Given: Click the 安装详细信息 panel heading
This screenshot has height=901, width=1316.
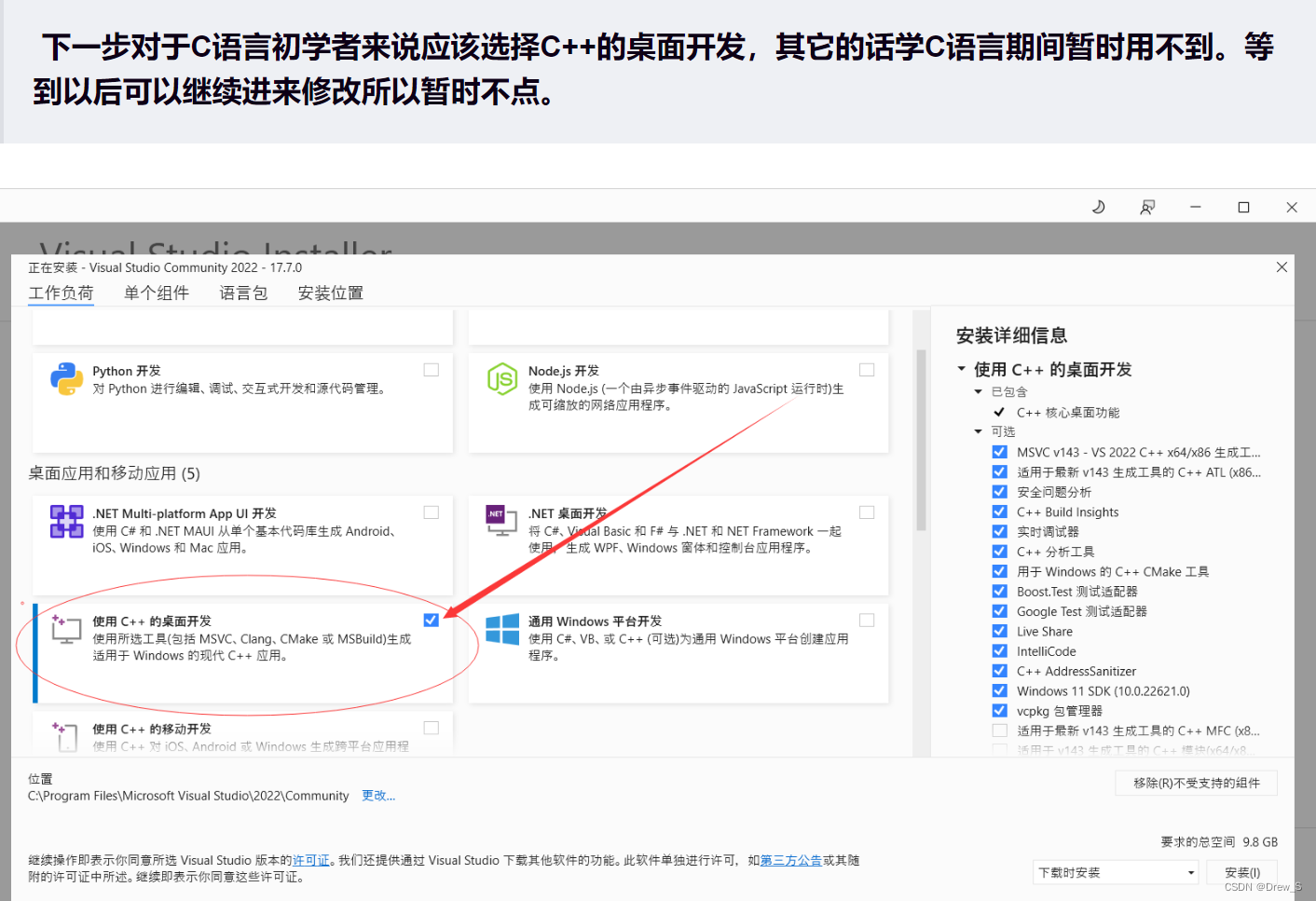Looking at the screenshot, I should (x=1011, y=335).
